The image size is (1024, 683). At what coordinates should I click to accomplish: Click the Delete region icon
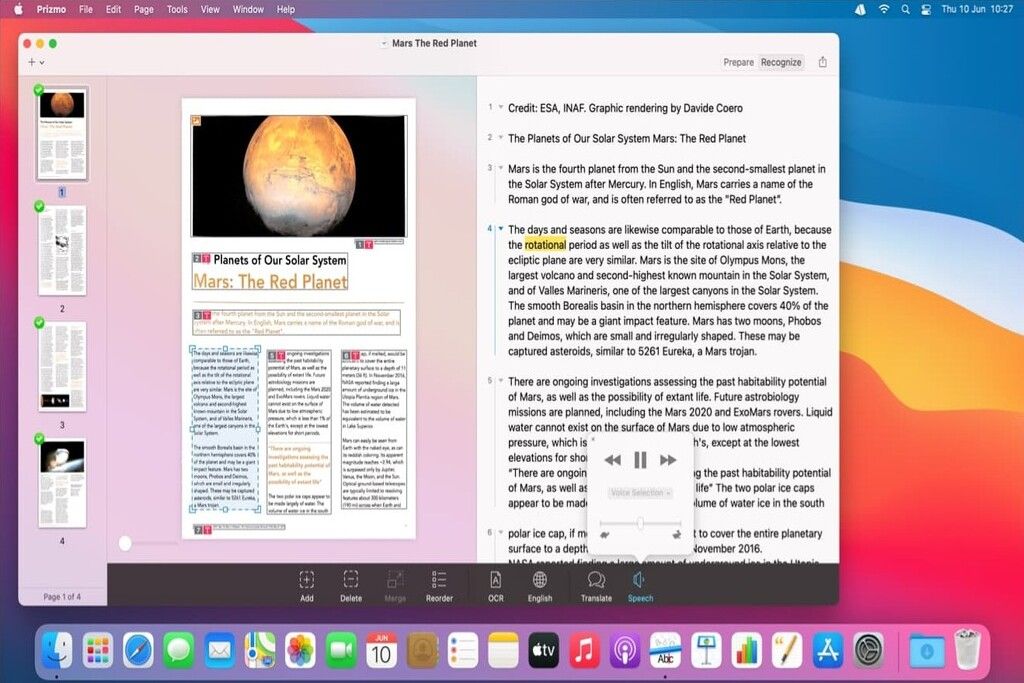[351, 580]
